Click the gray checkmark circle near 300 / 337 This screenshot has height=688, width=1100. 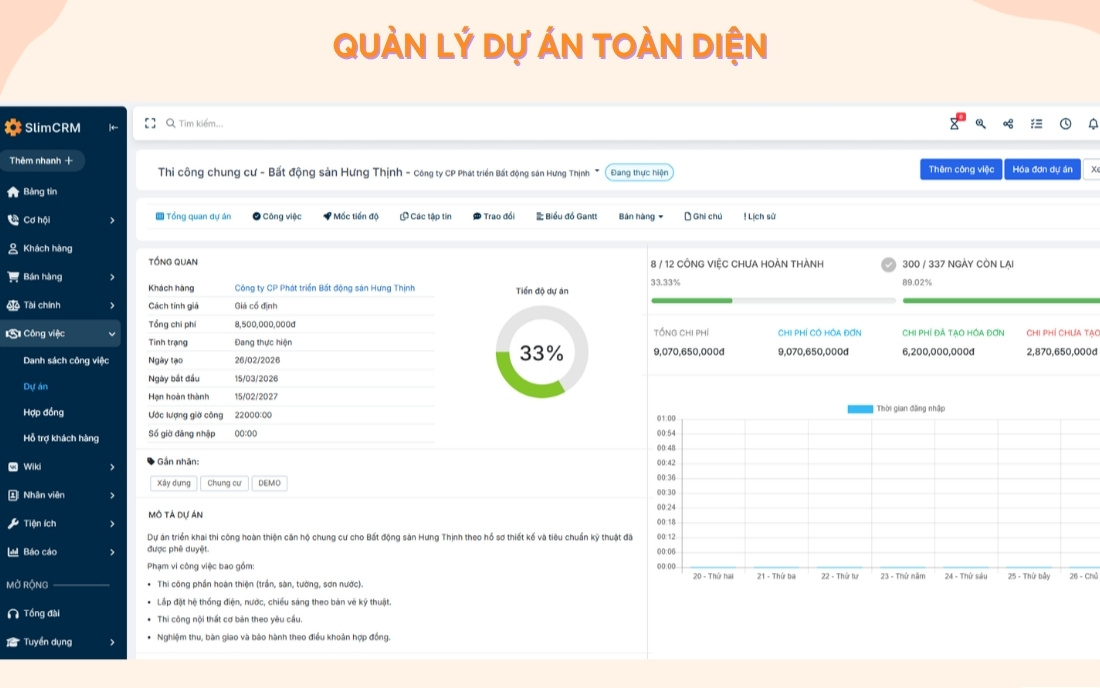[888, 264]
